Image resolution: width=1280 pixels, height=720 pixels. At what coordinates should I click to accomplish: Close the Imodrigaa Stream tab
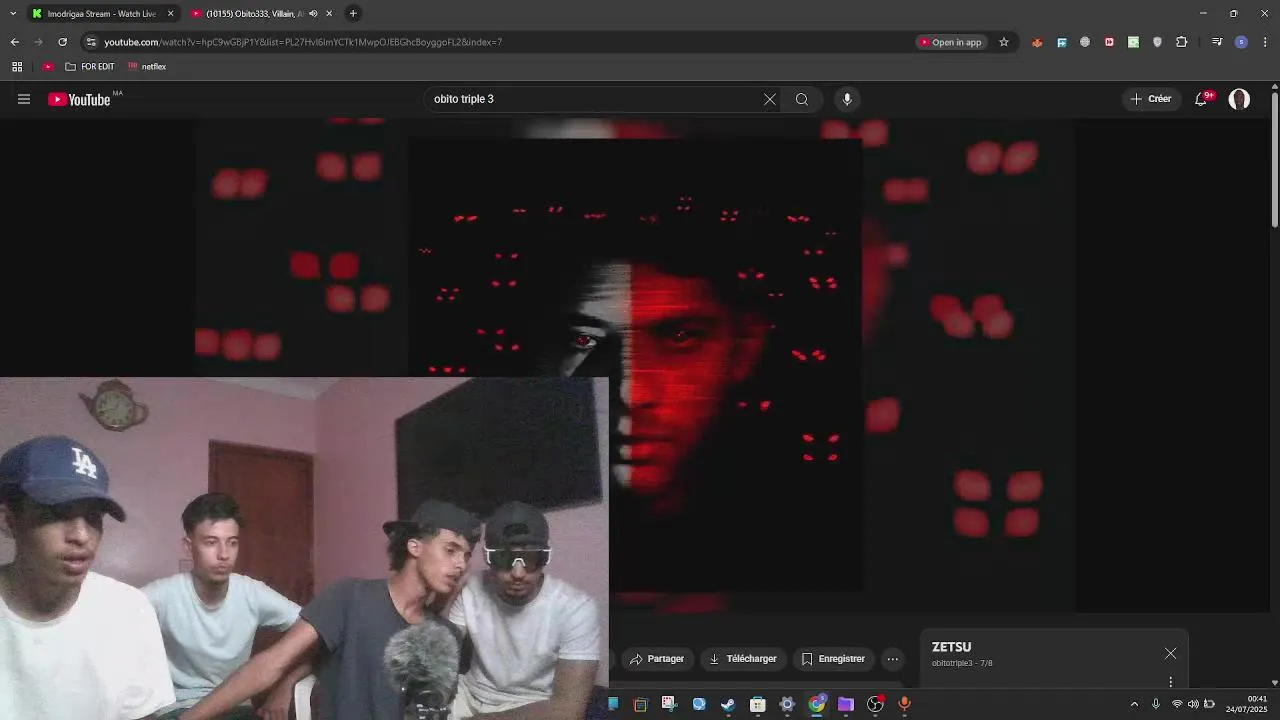pos(170,14)
